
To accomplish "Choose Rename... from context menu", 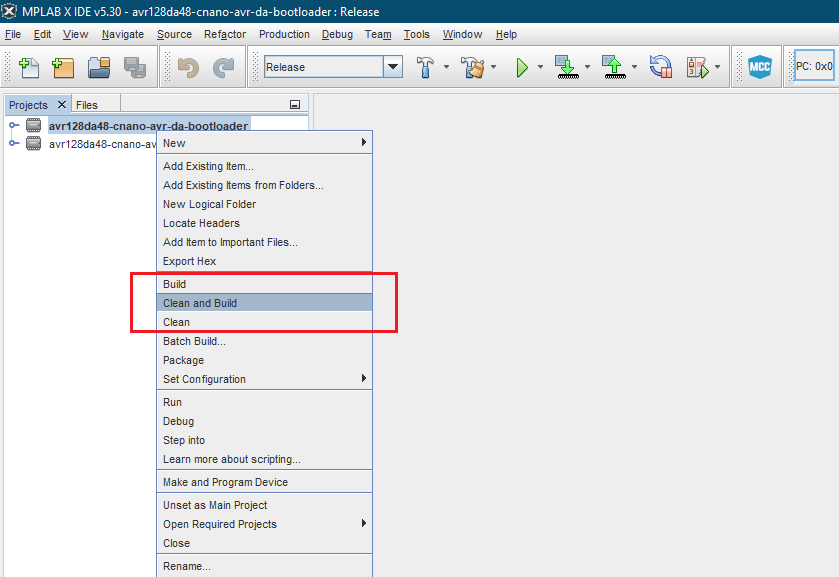I will 264,566.
